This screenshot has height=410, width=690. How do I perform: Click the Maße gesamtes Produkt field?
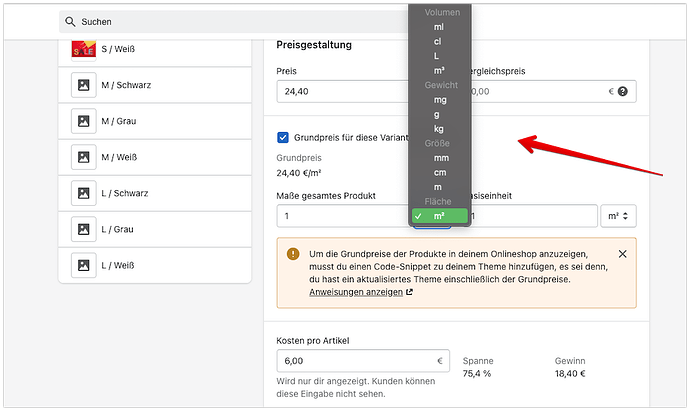pos(345,216)
